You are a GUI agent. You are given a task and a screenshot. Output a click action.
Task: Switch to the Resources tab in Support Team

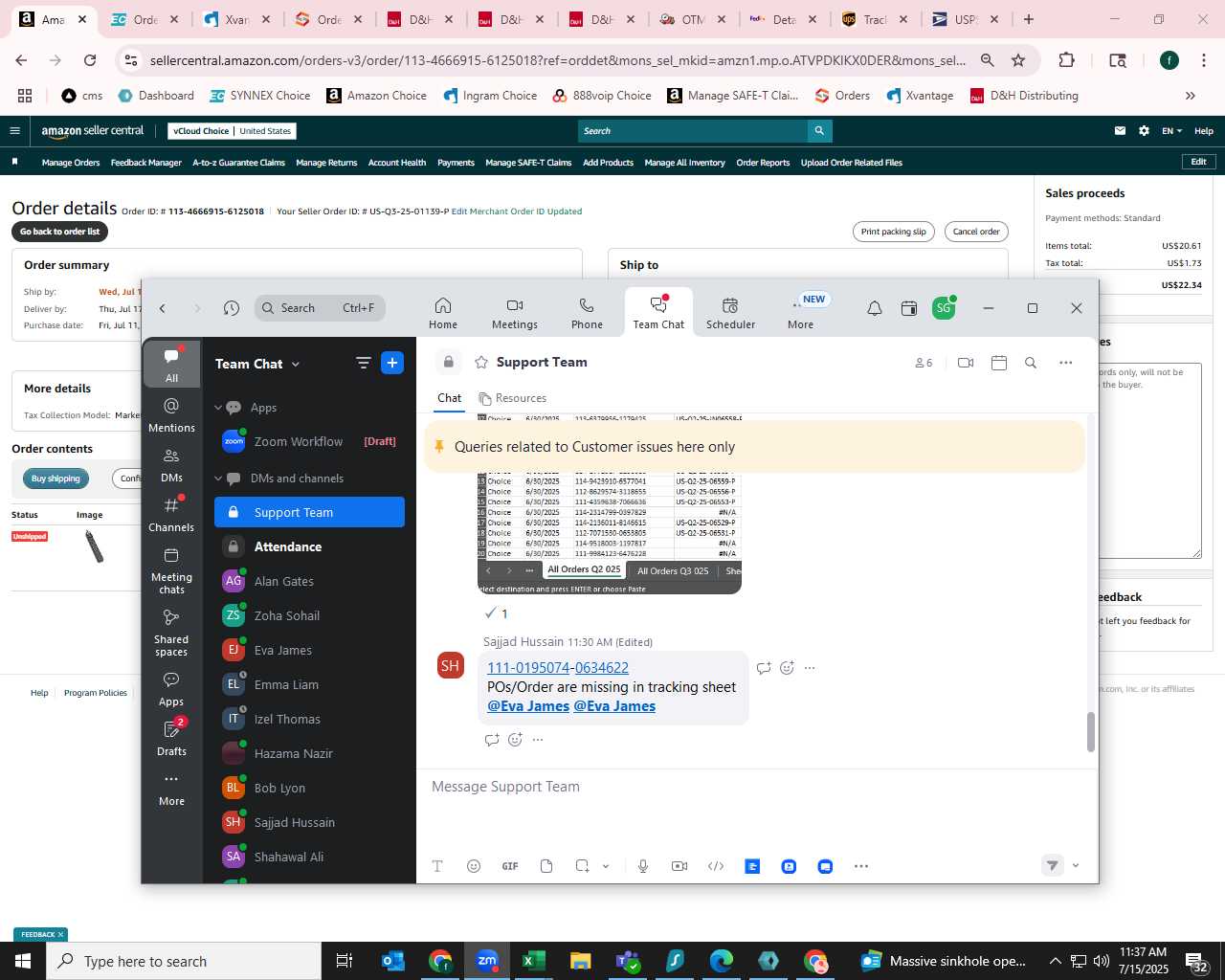point(513,398)
